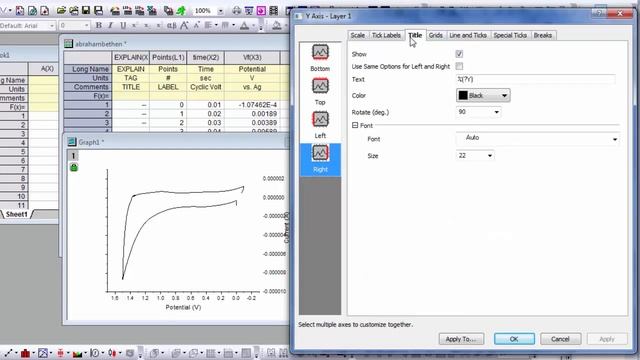The image size is (640, 360).
Task: Check Use Same Options for Left and Right
Action: coord(459,66)
